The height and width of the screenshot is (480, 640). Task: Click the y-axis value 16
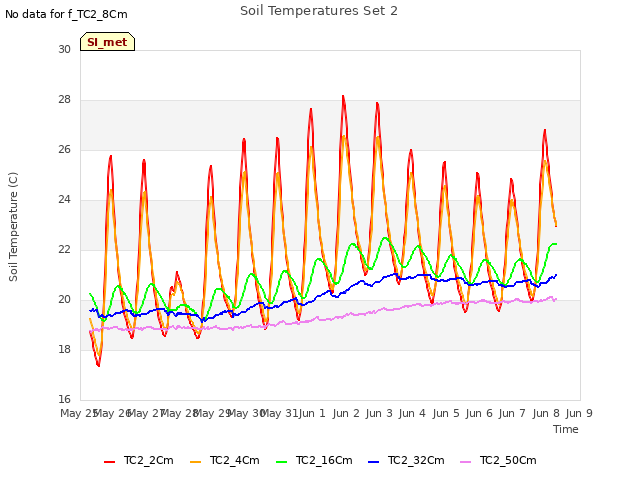(x=64, y=399)
